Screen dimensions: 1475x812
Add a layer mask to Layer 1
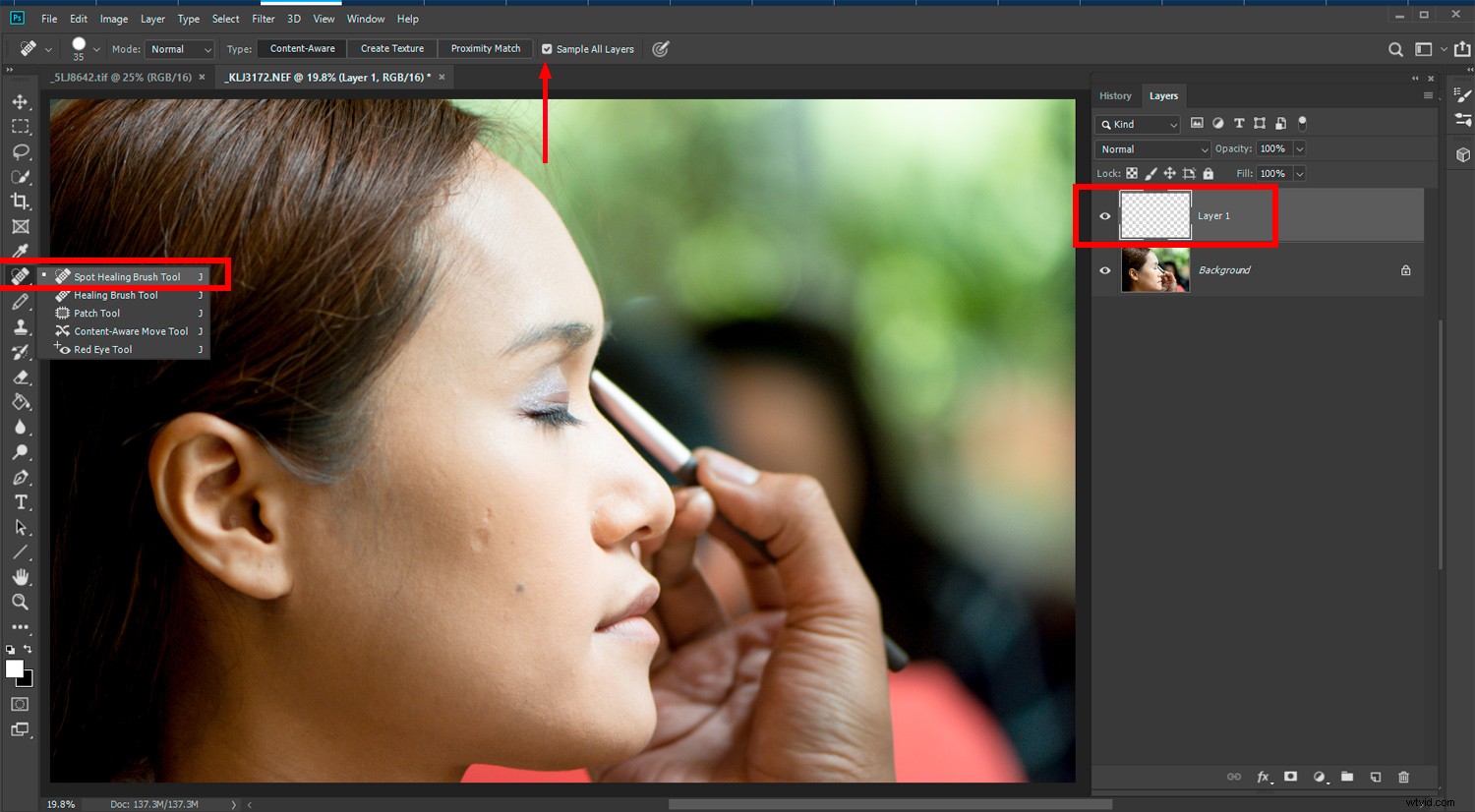coord(1290,777)
